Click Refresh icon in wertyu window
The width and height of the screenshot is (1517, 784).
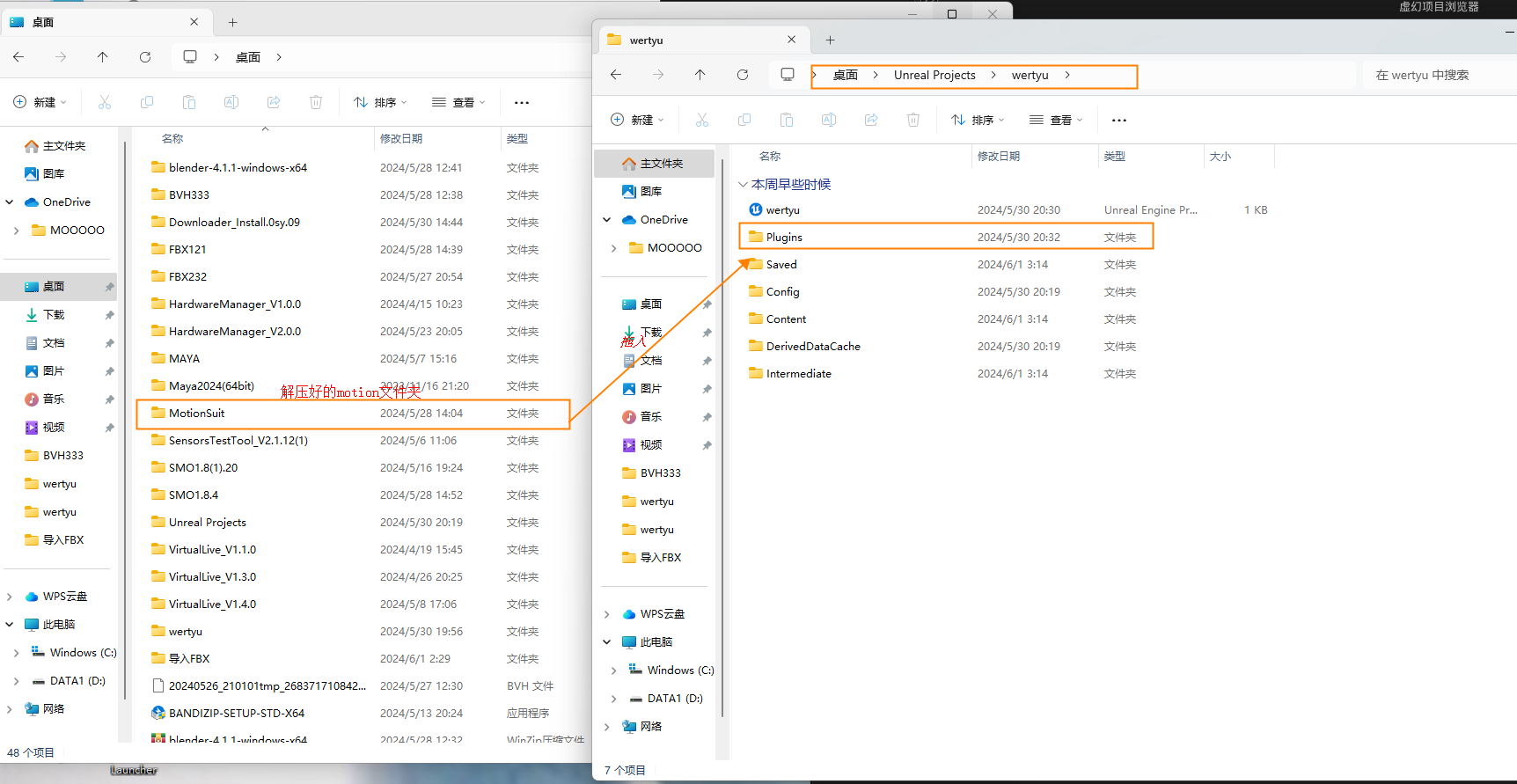pyautogui.click(x=742, y=75)
